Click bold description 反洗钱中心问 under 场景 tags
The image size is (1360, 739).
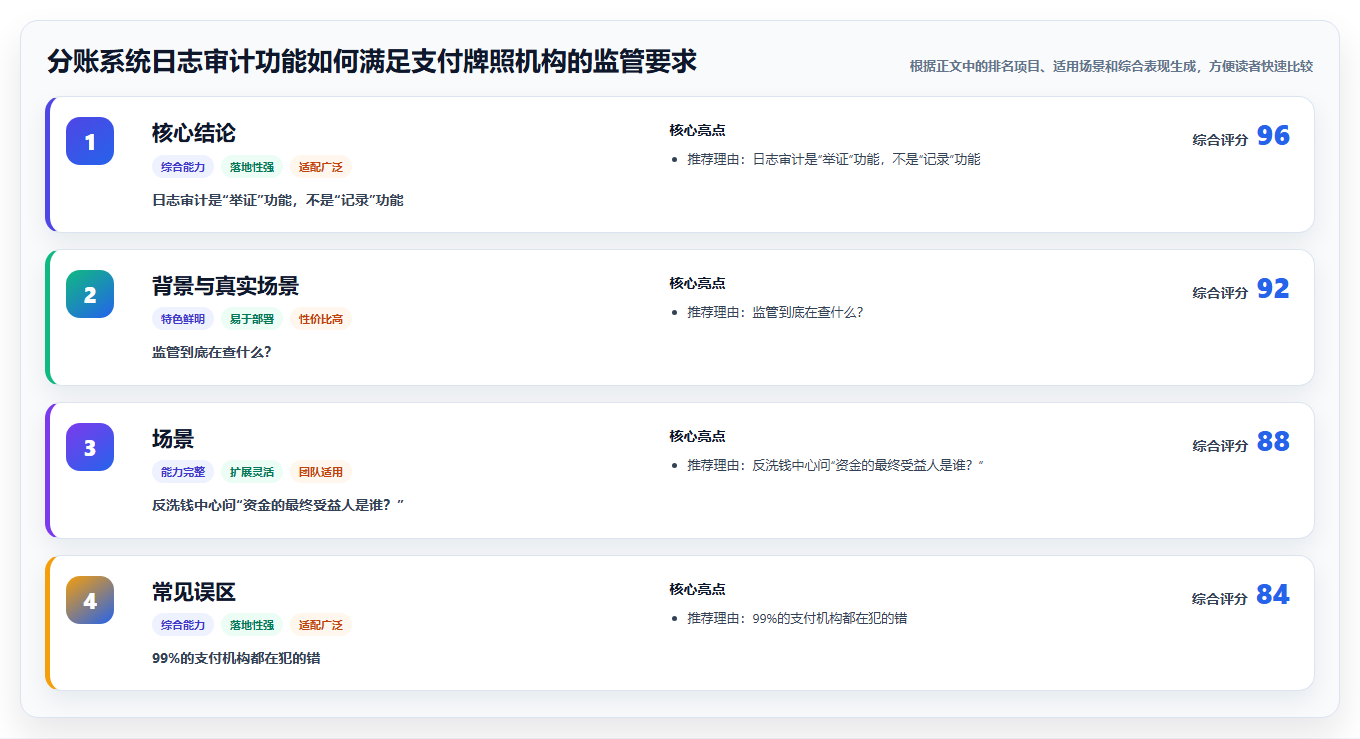pyautogui.click(x=278, y=506)
